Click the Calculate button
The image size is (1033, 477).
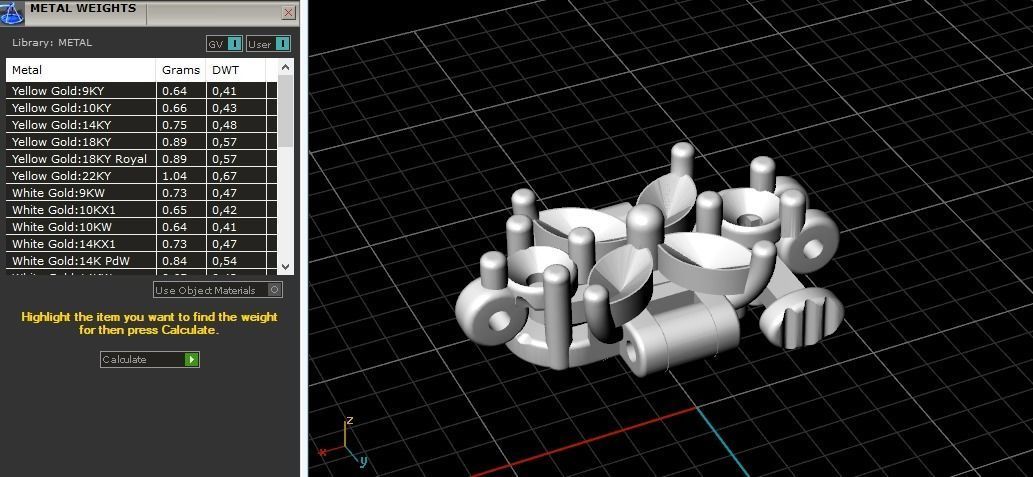150,359
